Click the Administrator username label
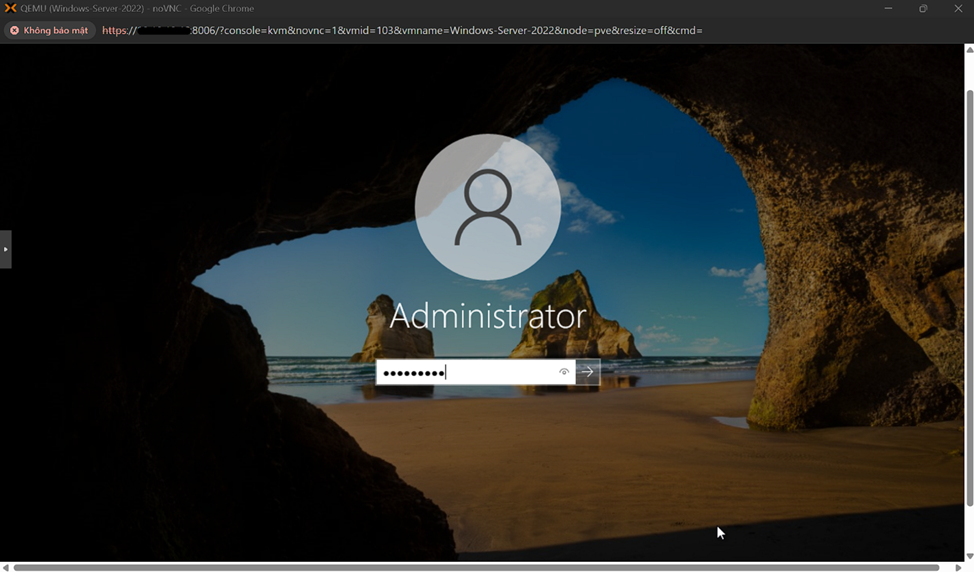The height and width of the screenshot is (572, 974). point(487,316)
